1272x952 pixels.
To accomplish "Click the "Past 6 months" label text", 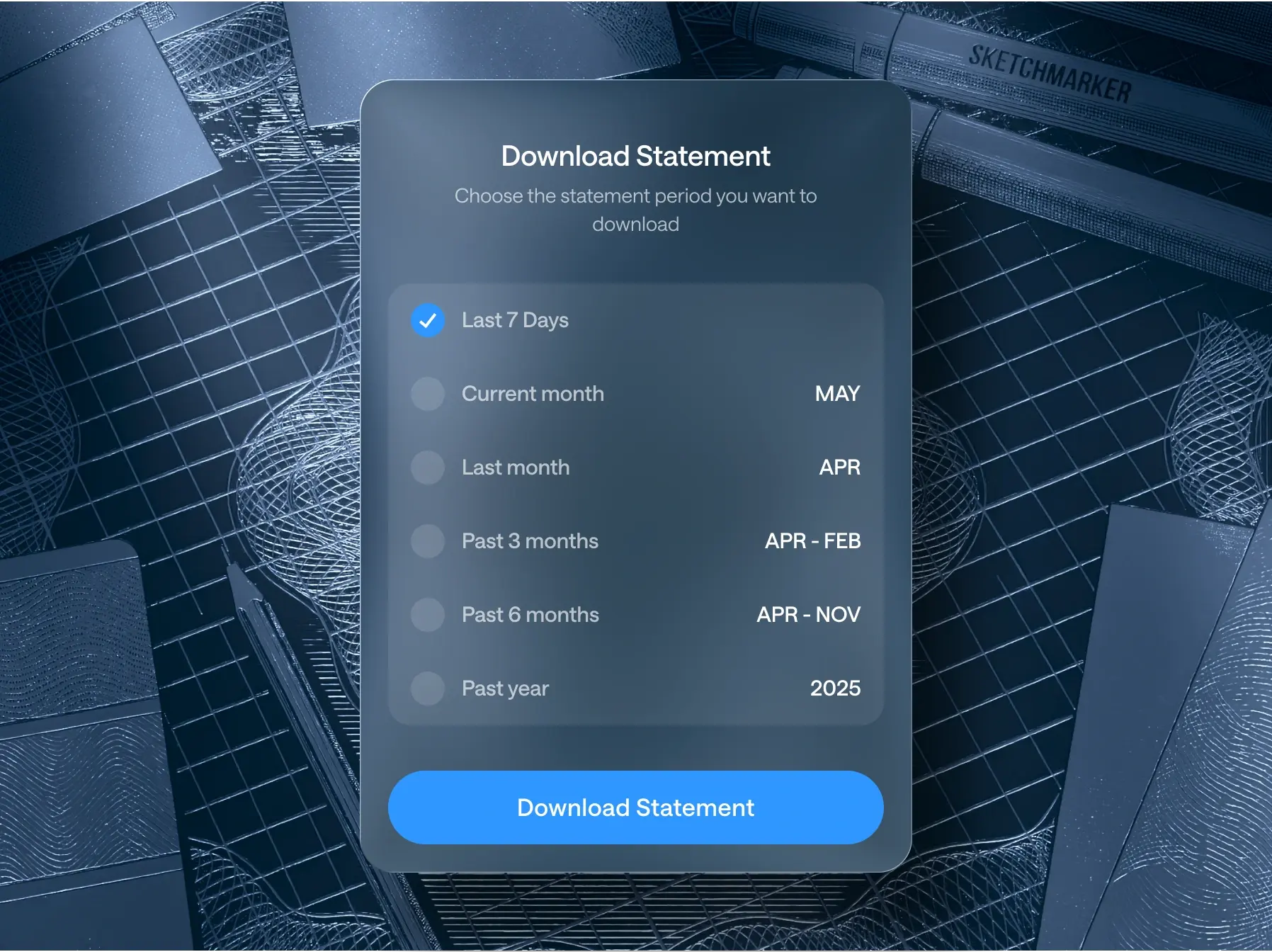I will 530,615.
